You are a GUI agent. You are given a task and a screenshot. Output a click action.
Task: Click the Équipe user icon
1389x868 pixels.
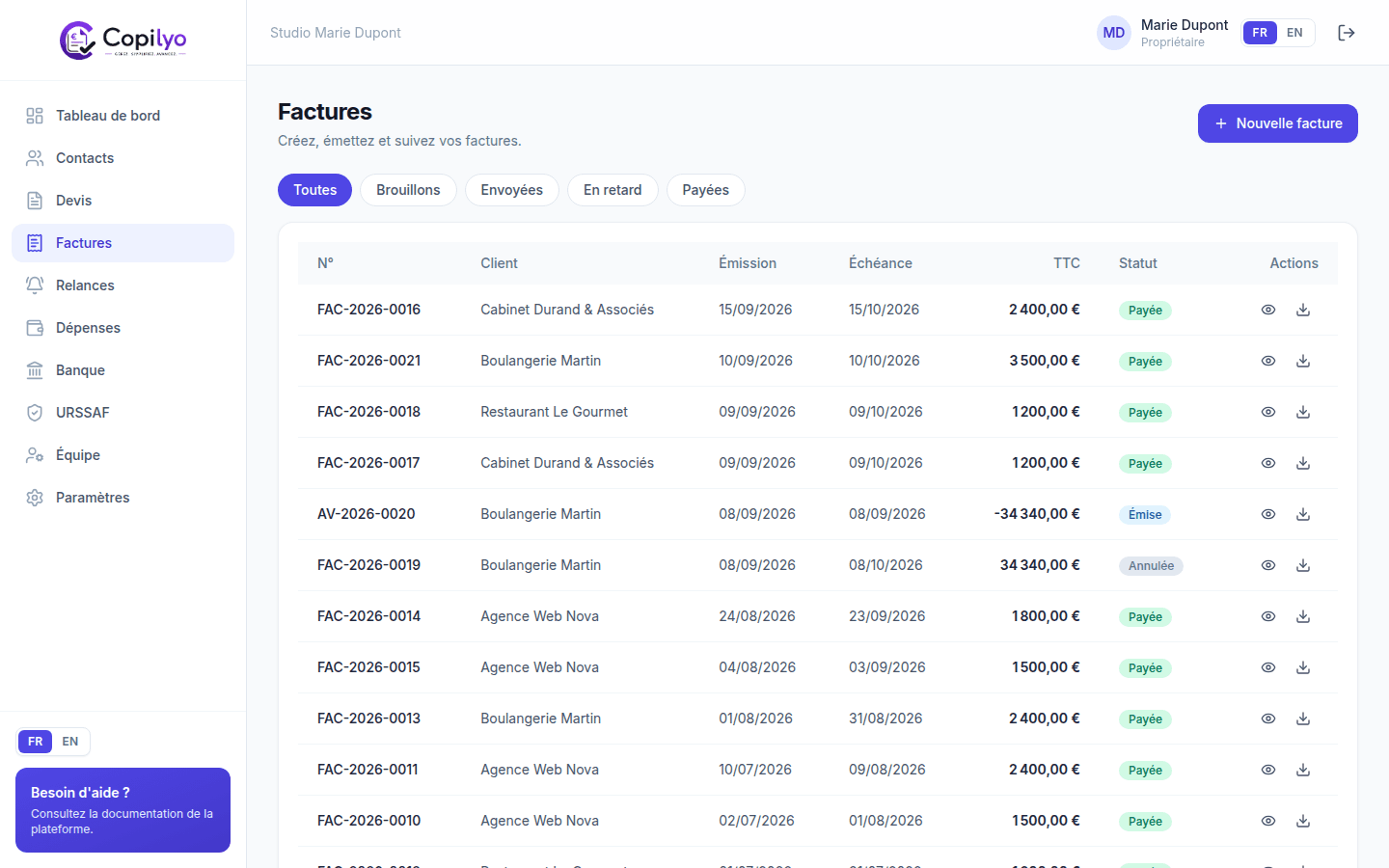coord(35,455)
